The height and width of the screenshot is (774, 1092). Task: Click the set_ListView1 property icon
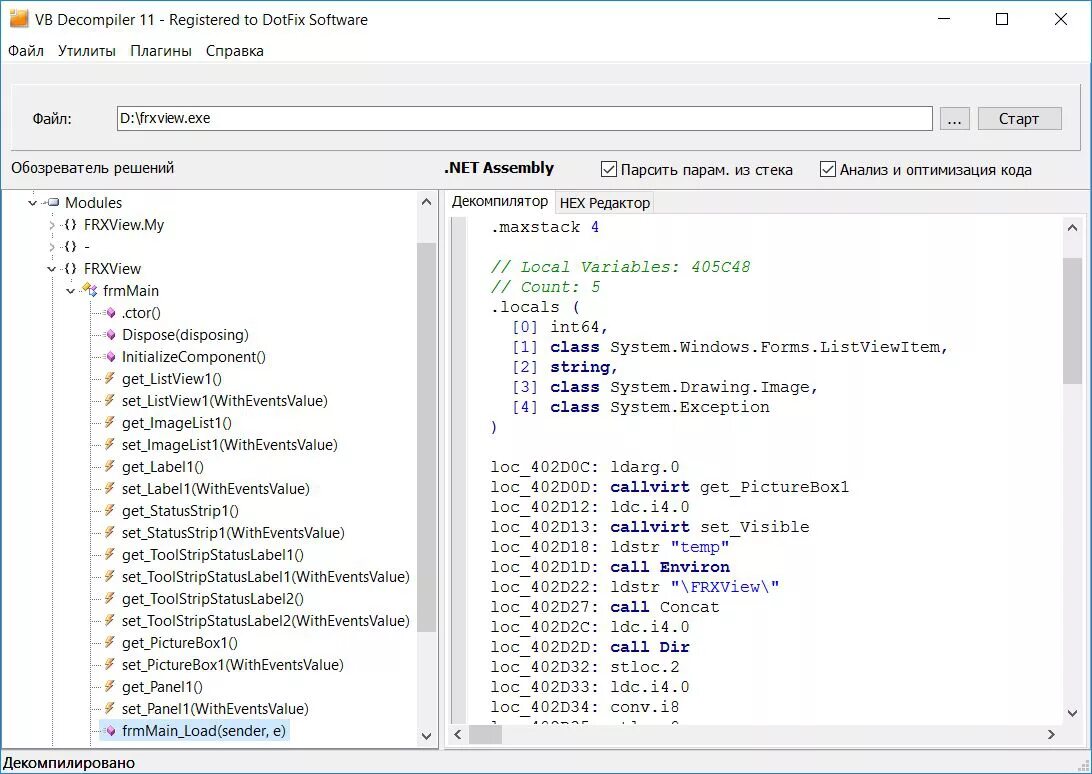pyautogui.click(x=110, y=401)
